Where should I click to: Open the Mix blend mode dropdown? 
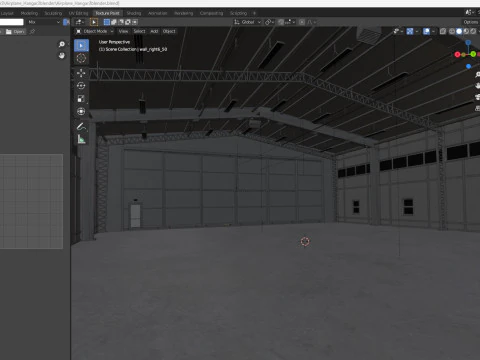pos(44,22)
